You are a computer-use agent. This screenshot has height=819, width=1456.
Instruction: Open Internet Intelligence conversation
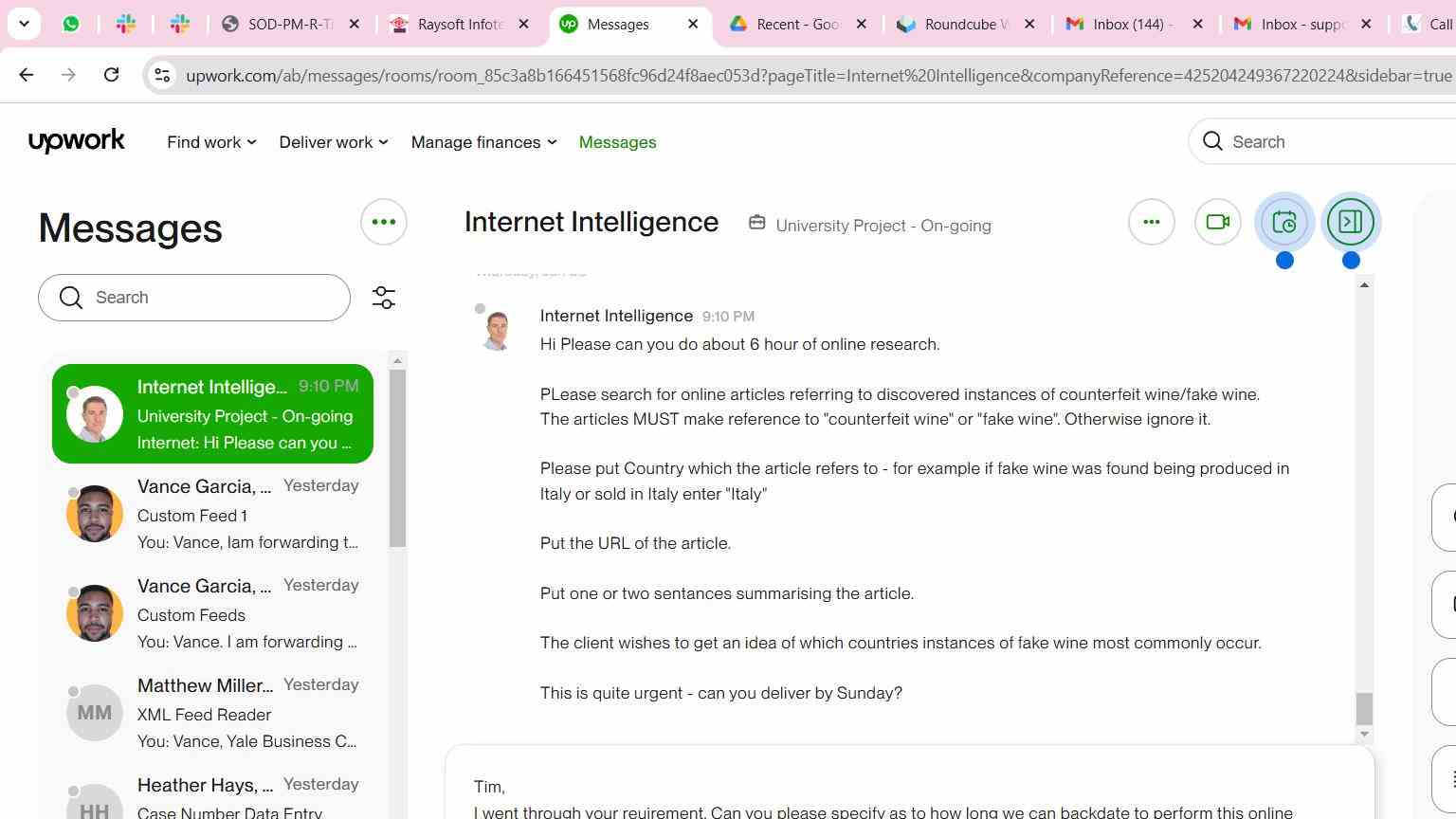212,414
